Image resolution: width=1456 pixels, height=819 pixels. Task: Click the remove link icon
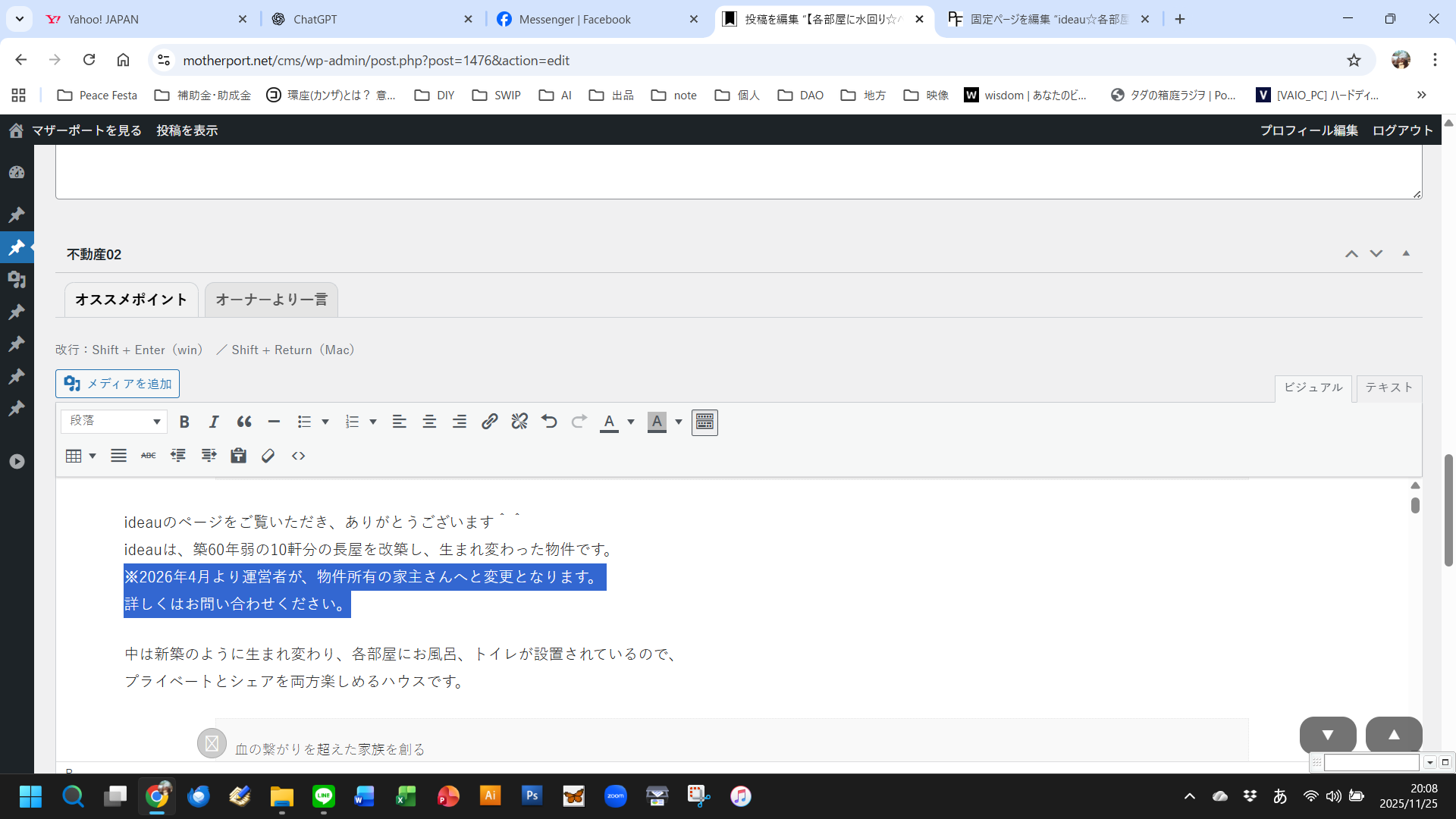click(519, 422)
